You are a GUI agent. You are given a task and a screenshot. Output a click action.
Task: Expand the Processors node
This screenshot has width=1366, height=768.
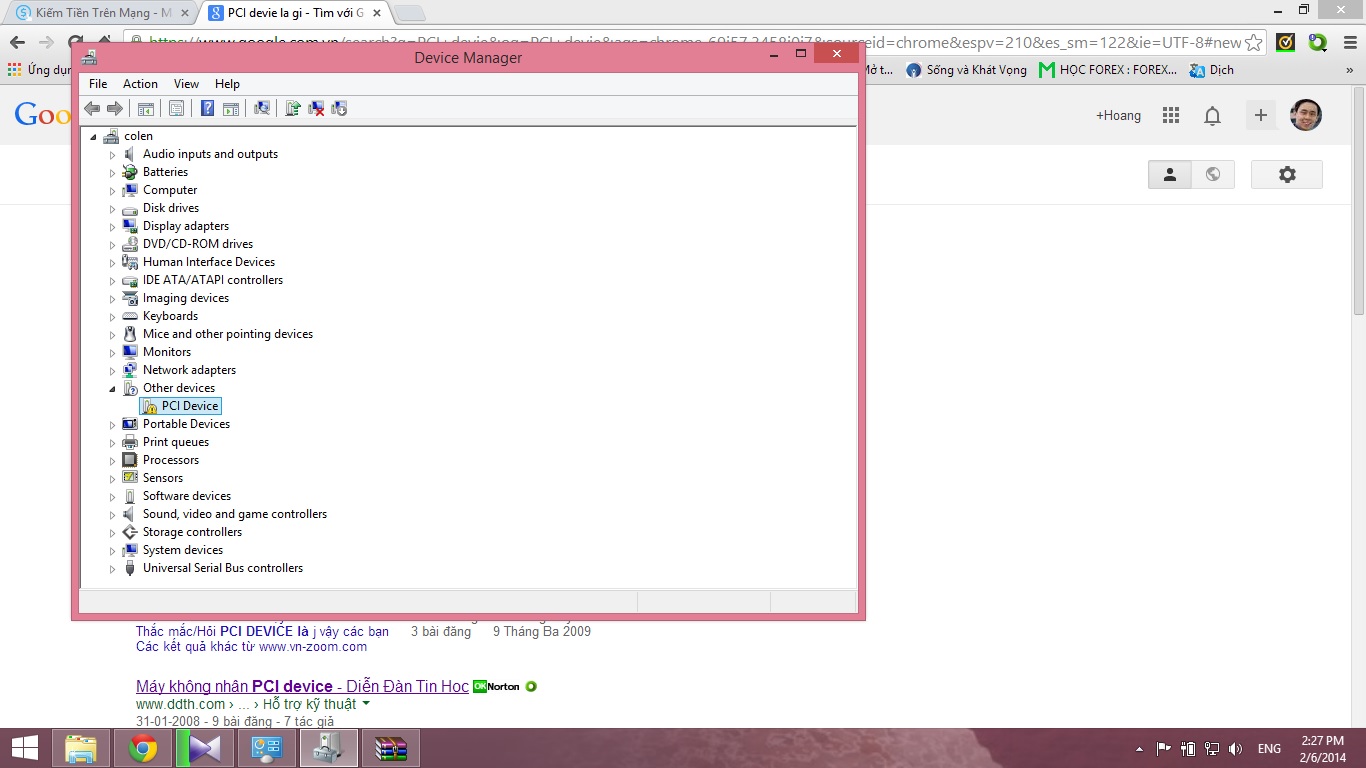click(x=113, y=461)
